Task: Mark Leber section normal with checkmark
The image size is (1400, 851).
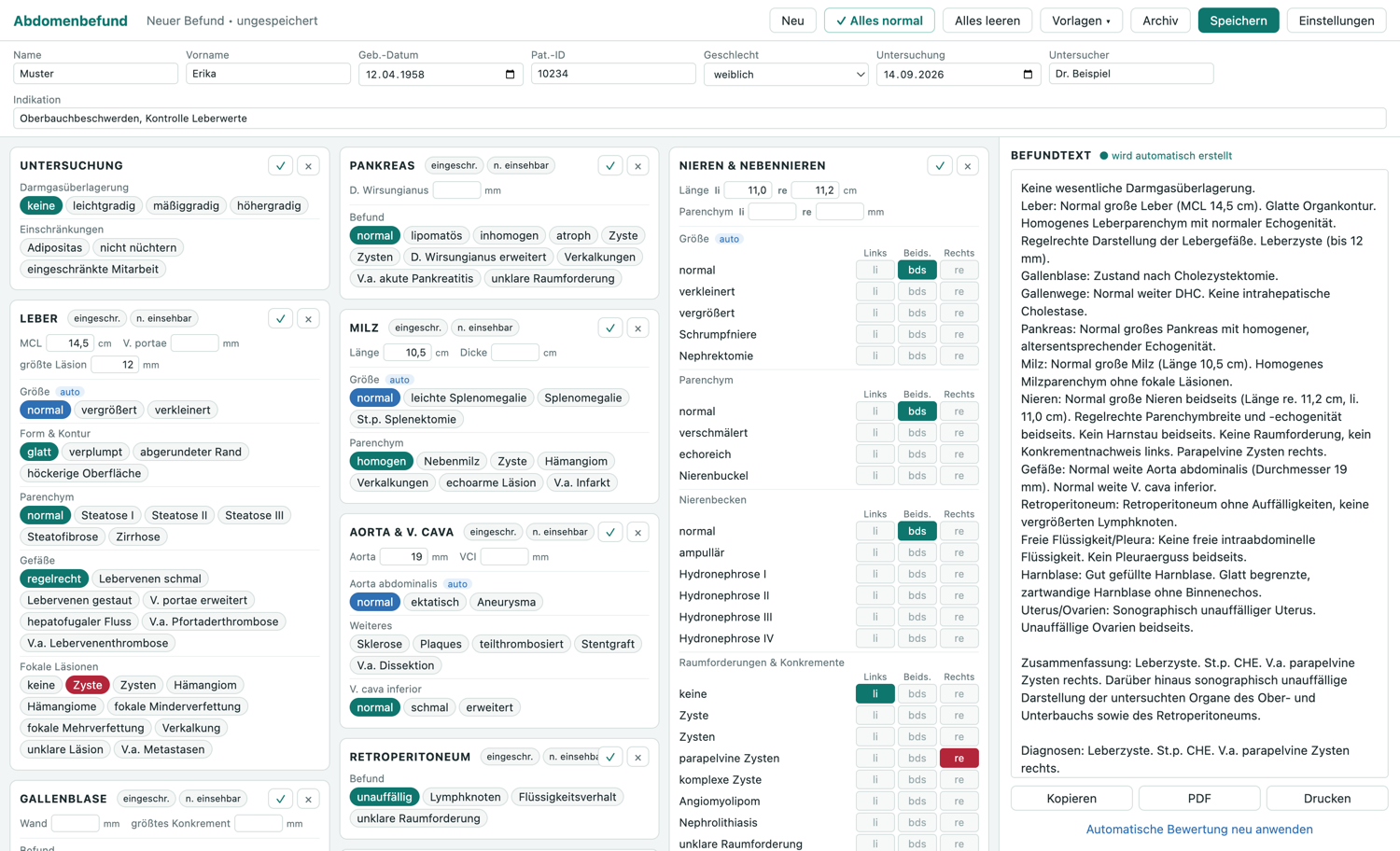Action: 281,319
